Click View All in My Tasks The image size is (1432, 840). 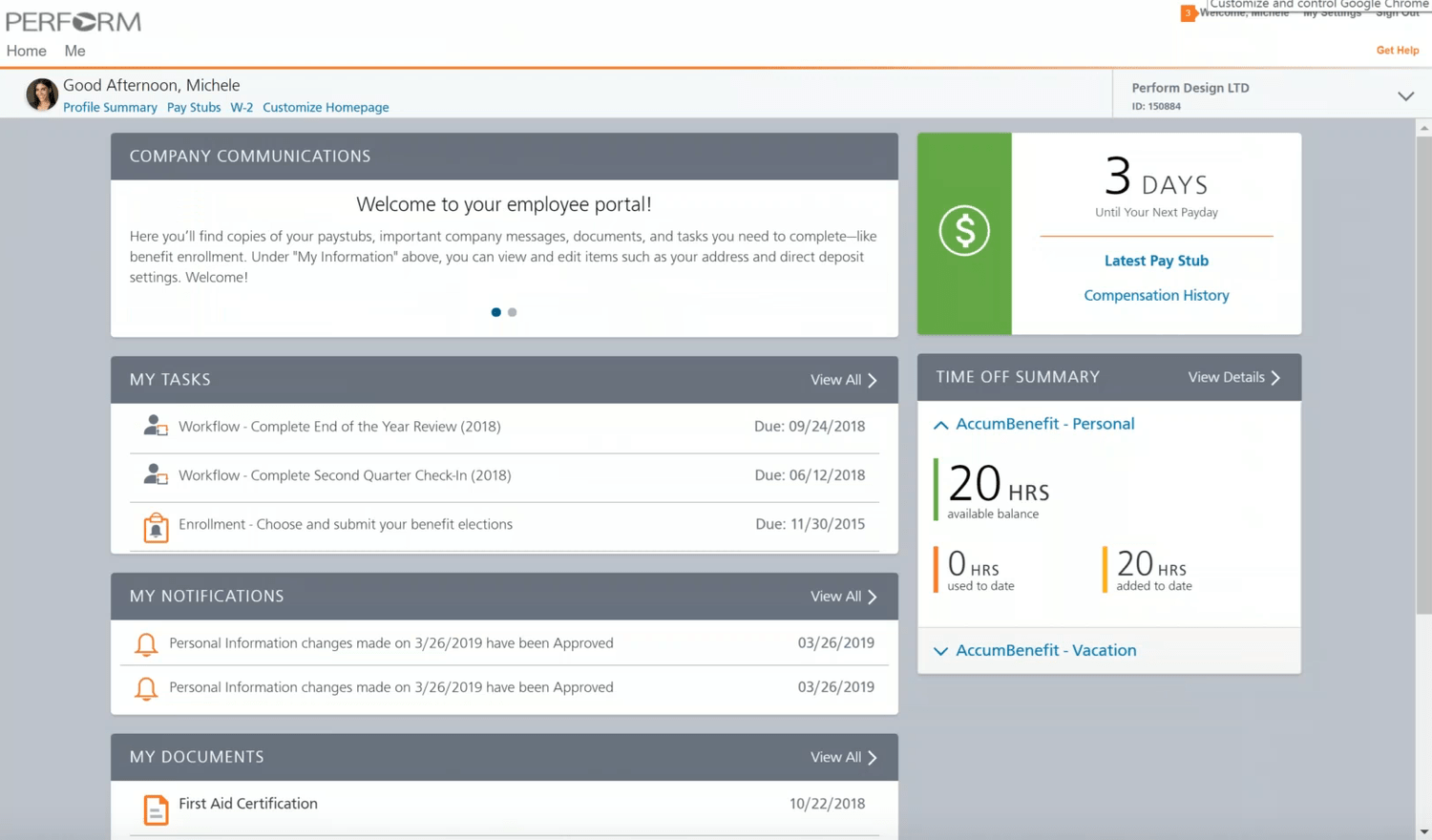836,379
